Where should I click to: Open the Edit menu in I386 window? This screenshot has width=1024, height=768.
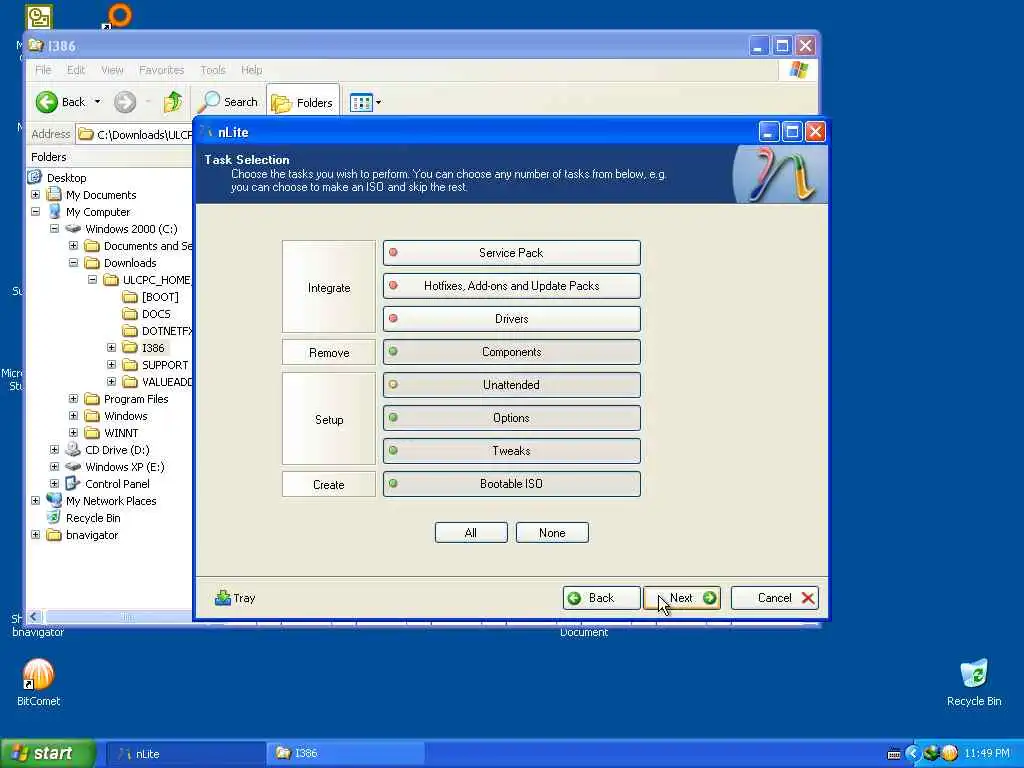[x=76, y=70]
